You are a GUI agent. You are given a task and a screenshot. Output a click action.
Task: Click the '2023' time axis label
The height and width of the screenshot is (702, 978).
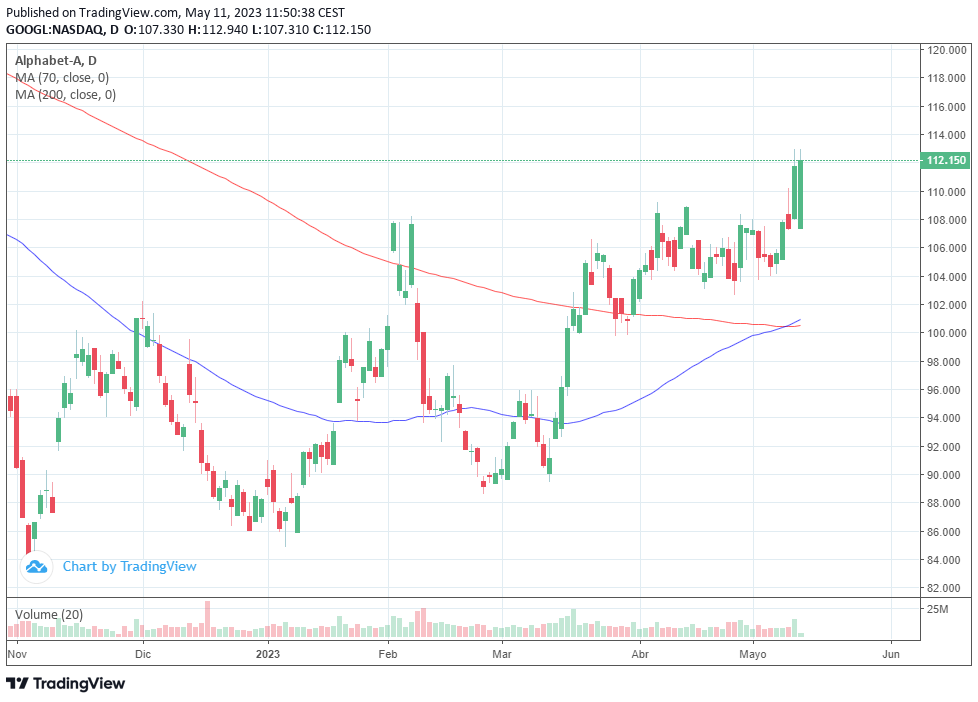point(268,654)
